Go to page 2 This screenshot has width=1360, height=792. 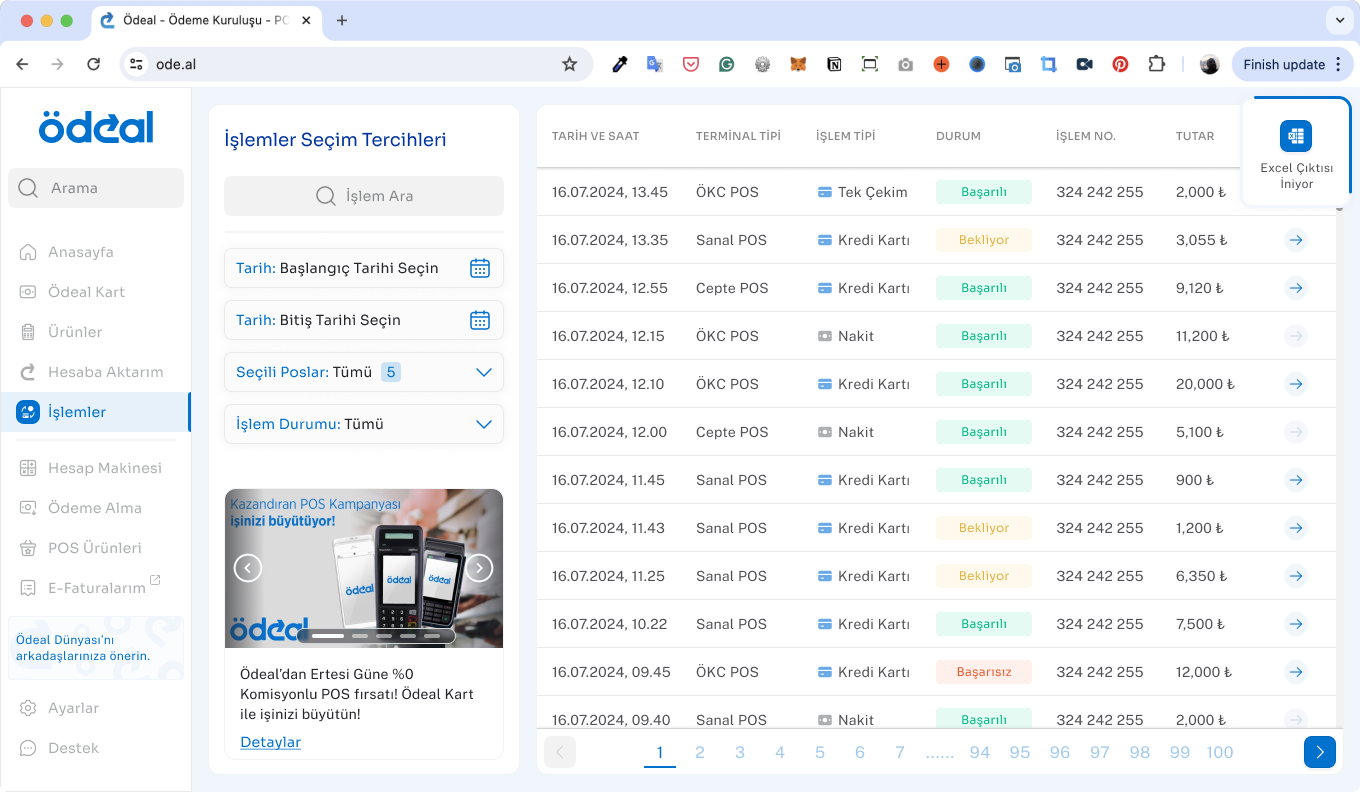click(700, 752)
